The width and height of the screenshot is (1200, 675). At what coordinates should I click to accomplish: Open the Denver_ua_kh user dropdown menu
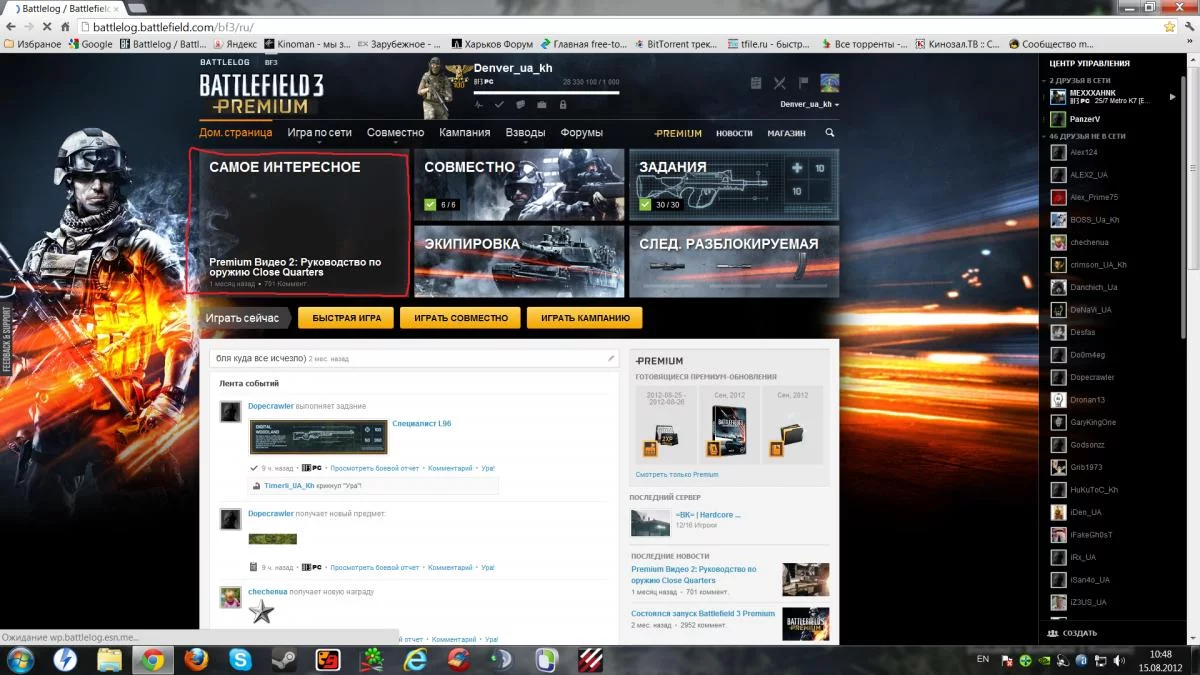809,104
